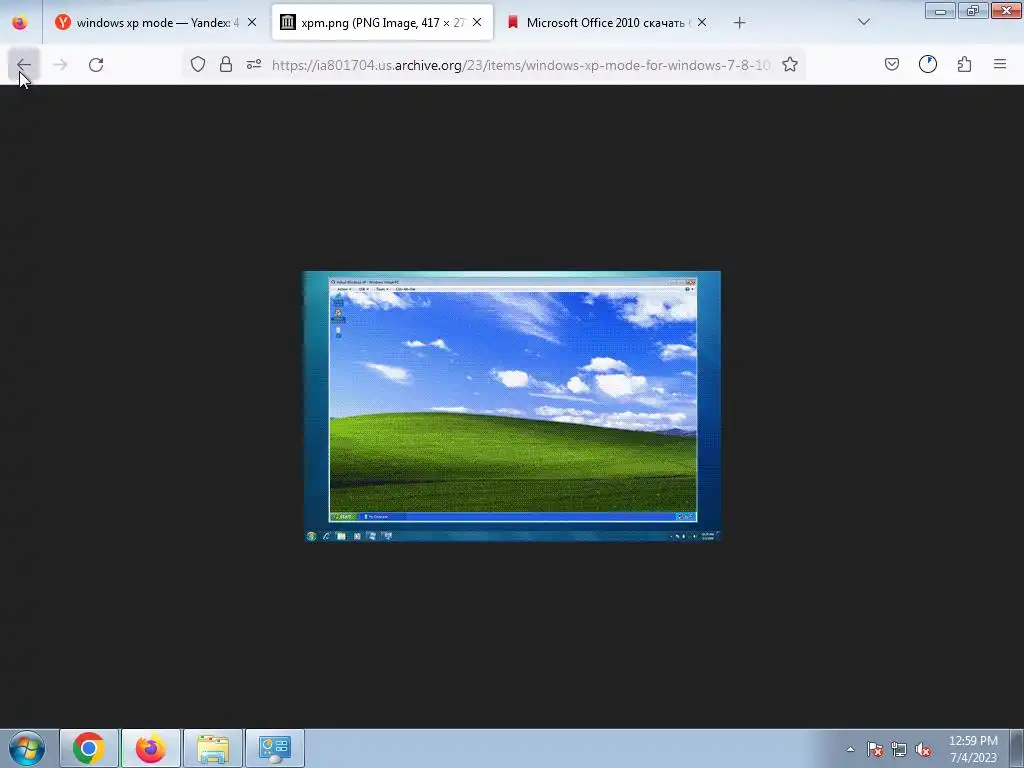
Task: Open Windows Explorer from the taskbar
Action: click(213, 748)
